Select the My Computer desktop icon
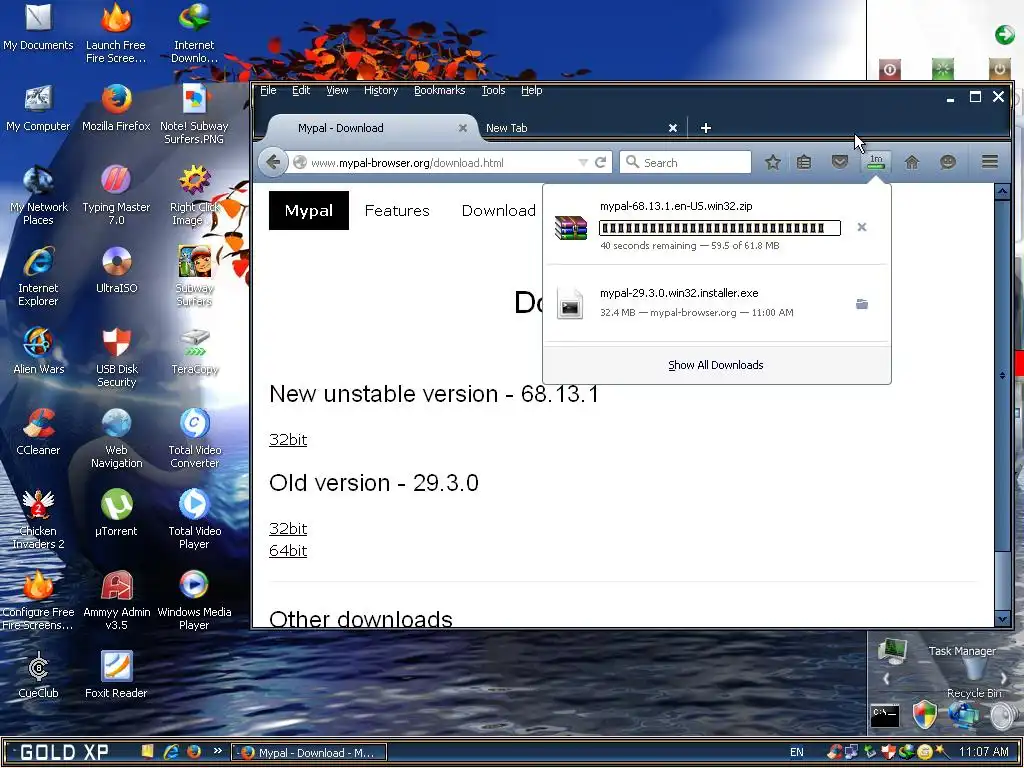Viewport: 1024px width, 768px height. click(38, 108)
